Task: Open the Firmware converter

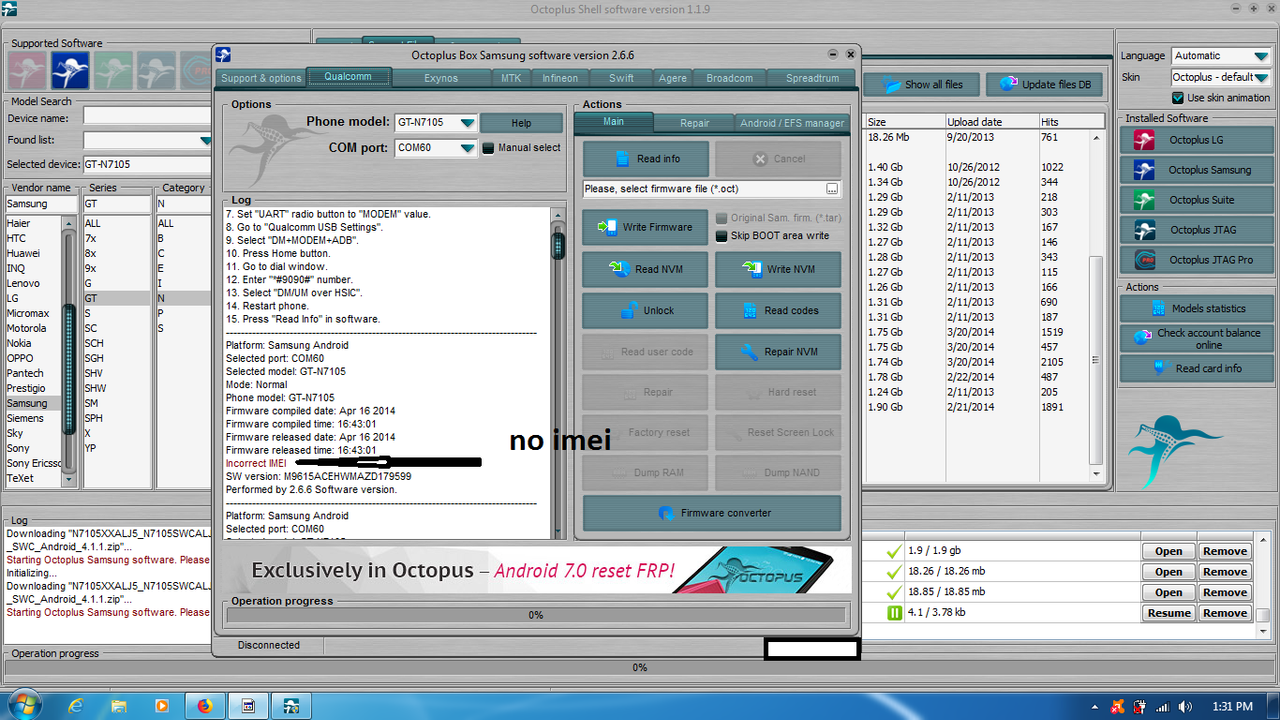Action: [x=712, y=513]
